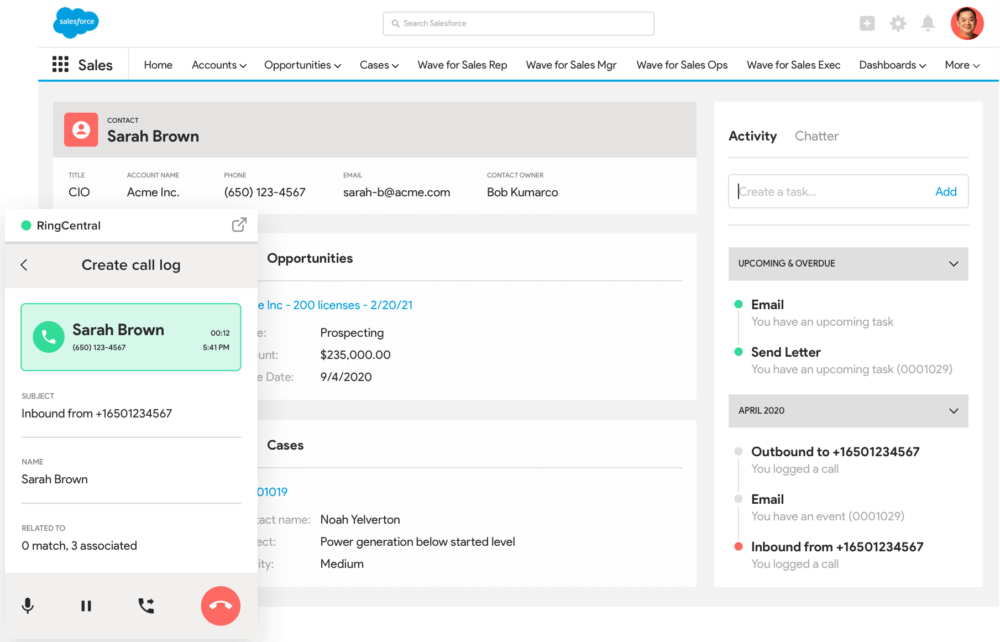Put the call on hold
Image resolution: width=1000 pixels, height=642 pixels.
pos(86,605)
